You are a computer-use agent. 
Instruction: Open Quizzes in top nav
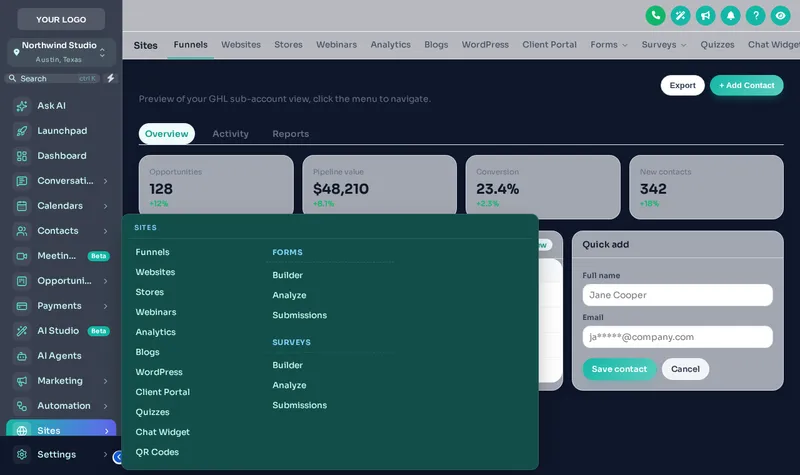coord(717,44)
